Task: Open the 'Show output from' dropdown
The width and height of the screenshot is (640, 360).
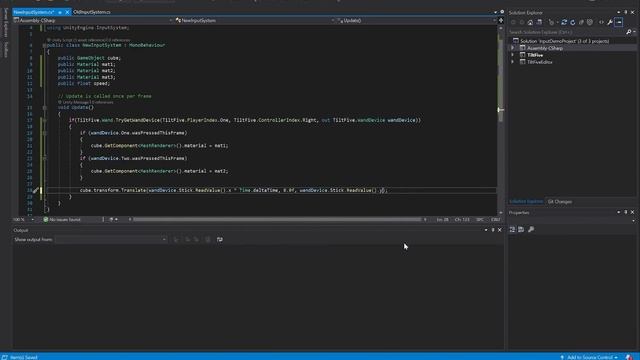Action: (x=111, y=240)
